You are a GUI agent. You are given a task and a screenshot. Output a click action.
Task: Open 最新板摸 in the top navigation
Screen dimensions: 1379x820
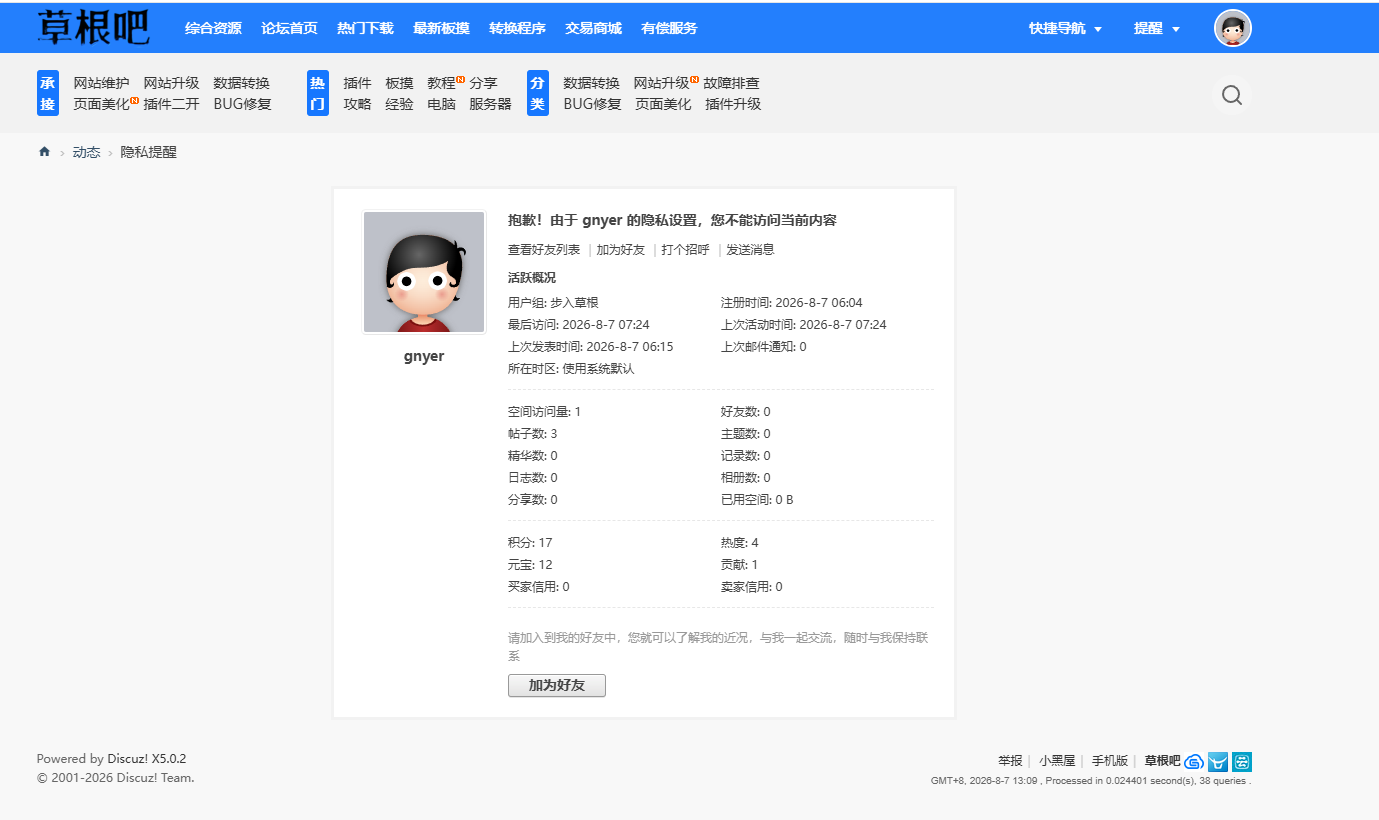(x=441, y=28)
